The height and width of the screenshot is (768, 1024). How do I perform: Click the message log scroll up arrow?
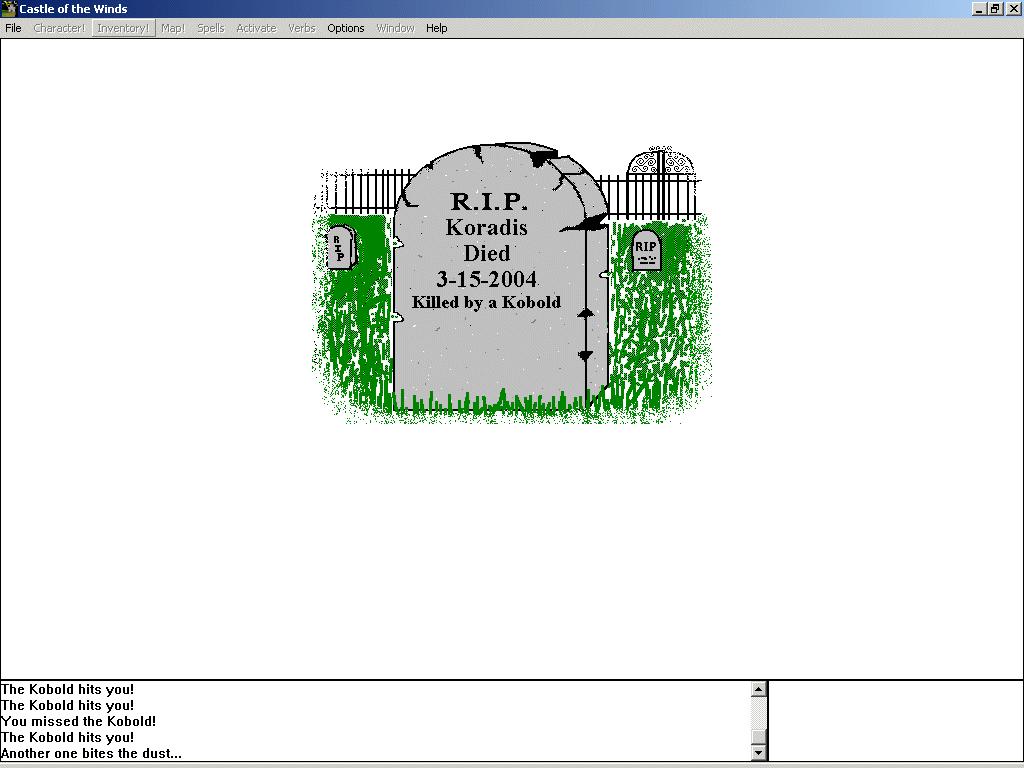point(758,688)
